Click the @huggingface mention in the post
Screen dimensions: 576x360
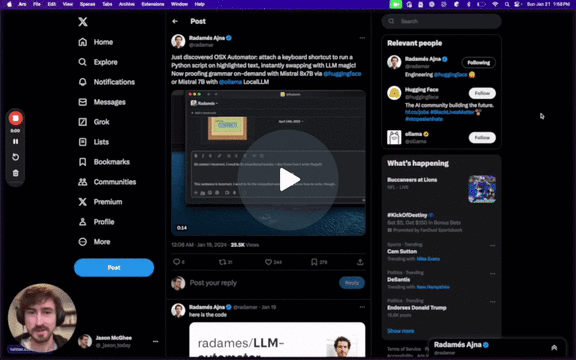tap(342, 74)
